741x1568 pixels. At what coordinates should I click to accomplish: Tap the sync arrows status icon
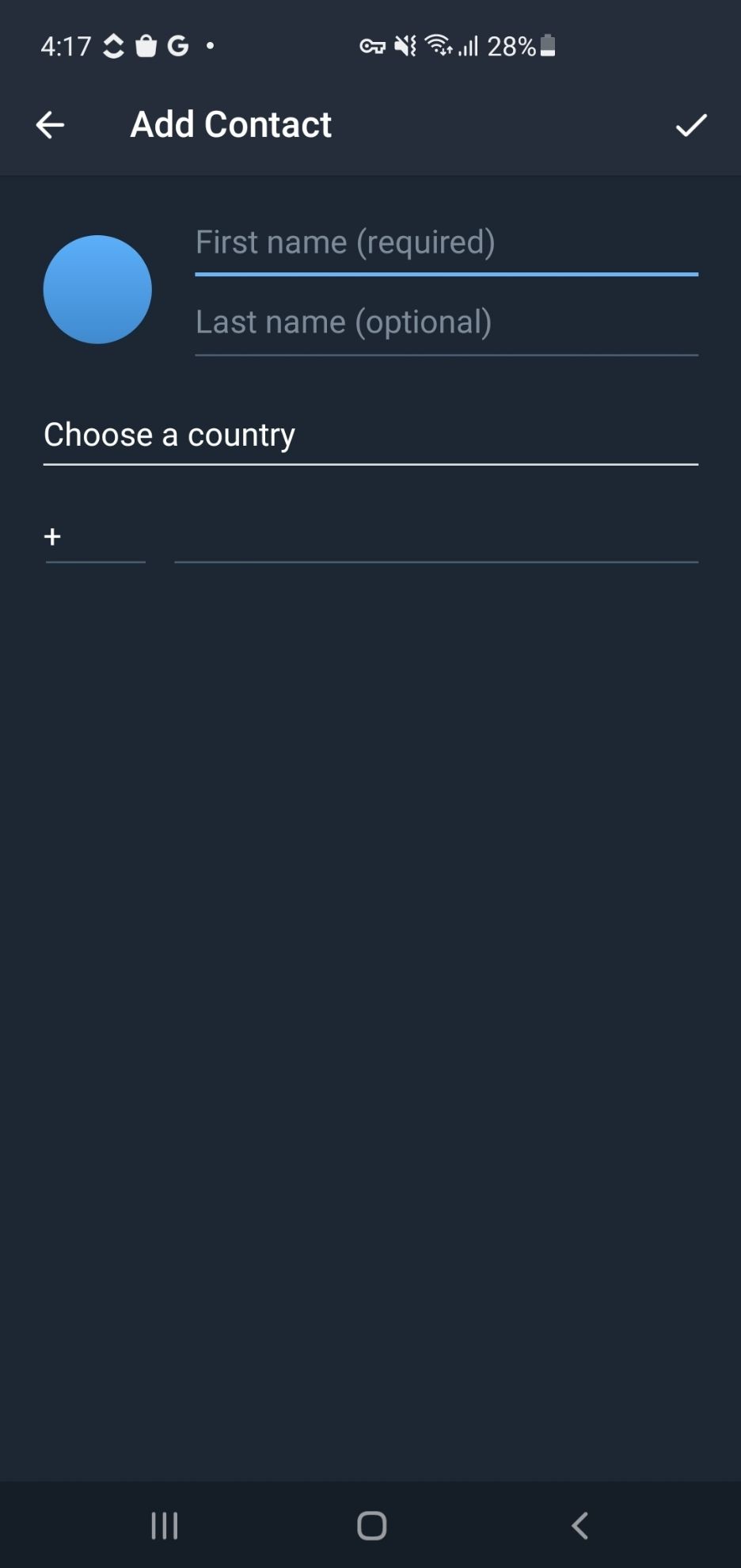112,46
